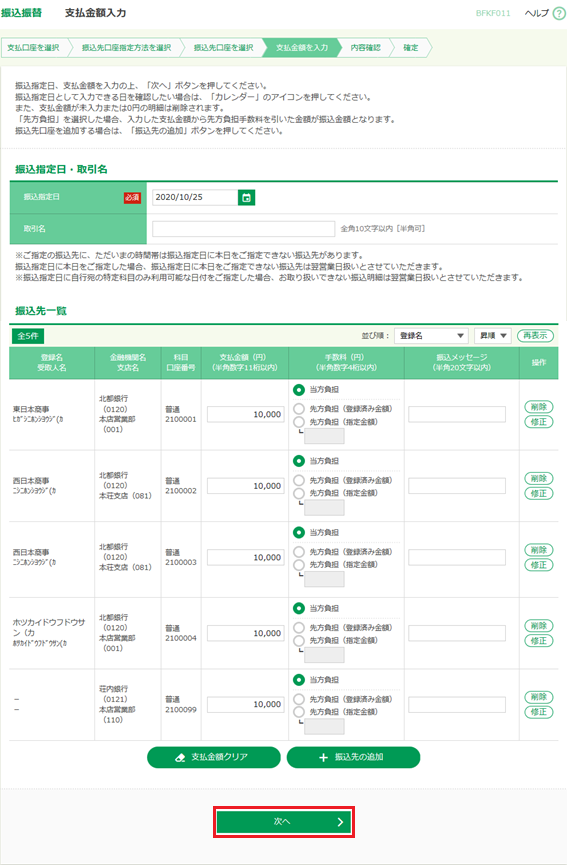Delete the 東日本商事 row with 削除
Viewport: 567px width, 865px height.
(x=538, y=407)
